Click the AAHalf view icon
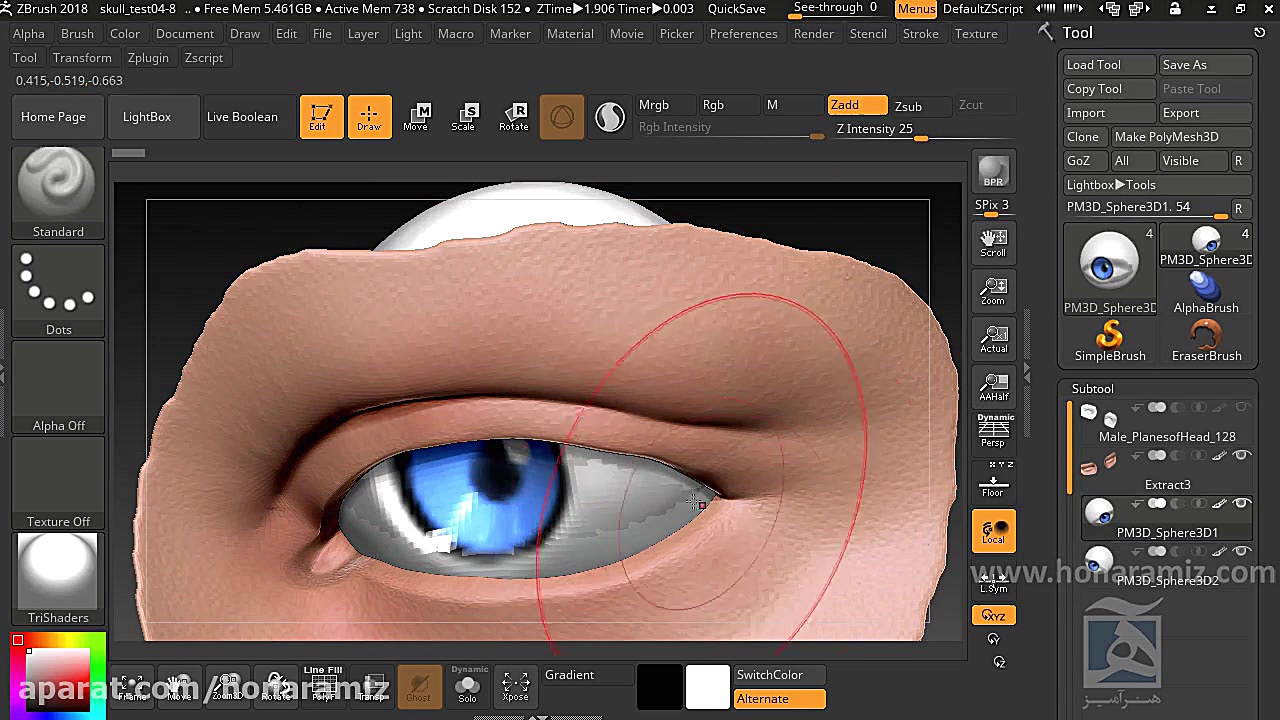The width and height of the screenshot is (1280, 720). [993, 387]
